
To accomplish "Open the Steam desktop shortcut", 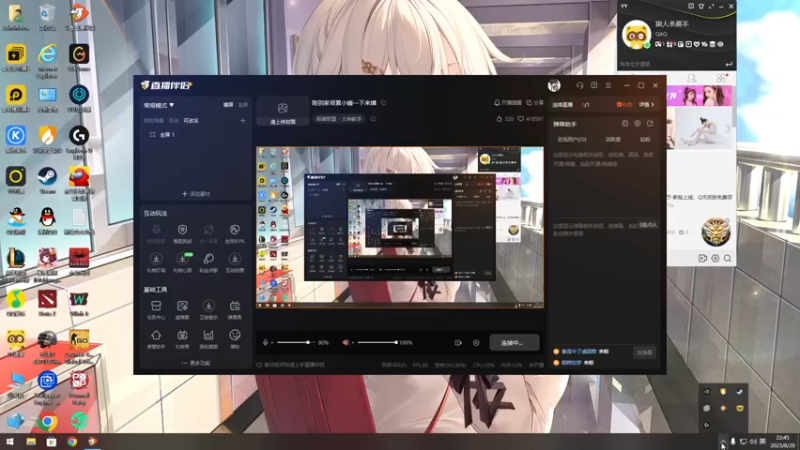I will [x=47, y=180].
